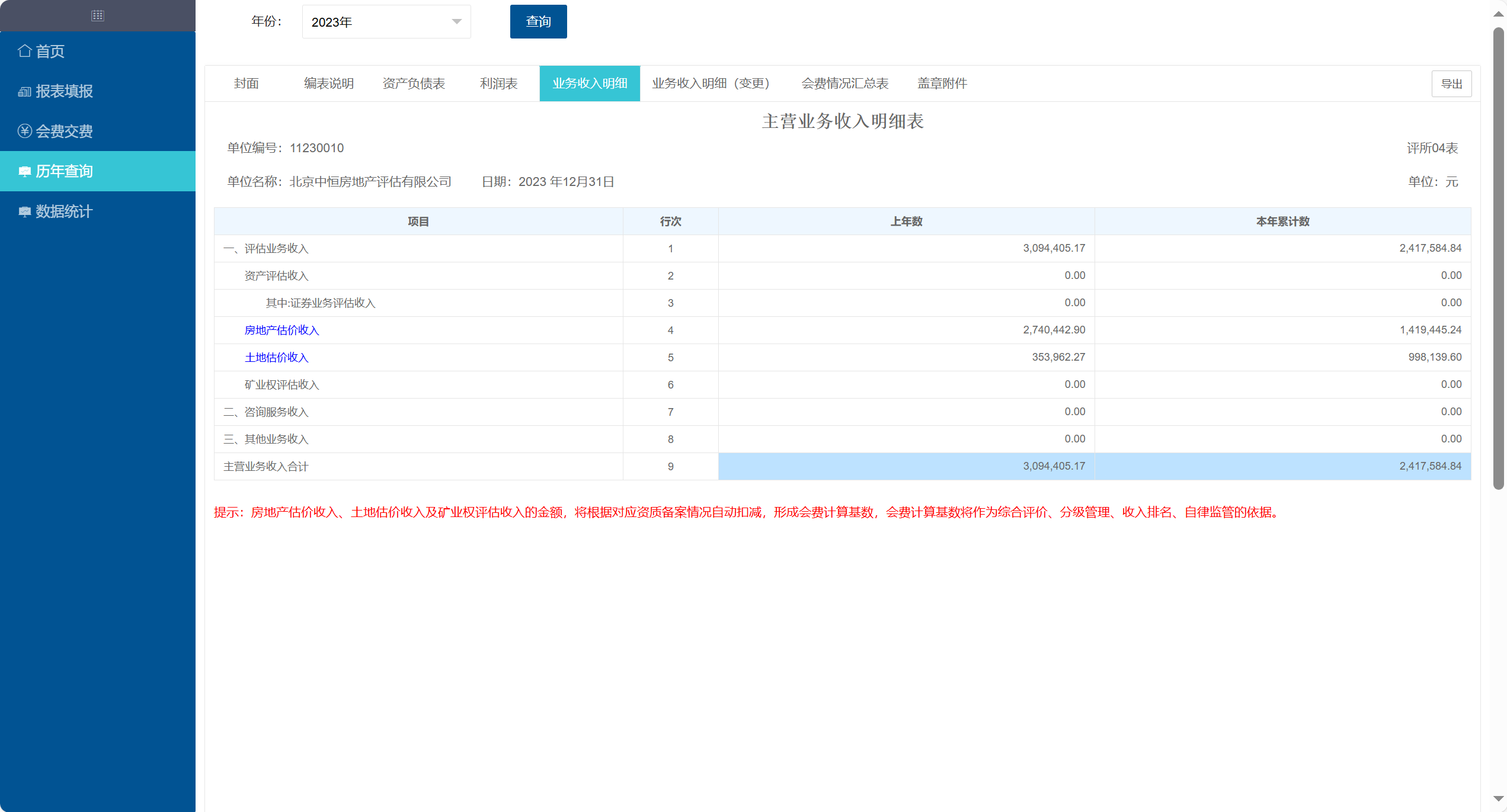Click the grid icon atop the sidebar
The width and height of the screenshot is (1507, 812).
[x=98, y=16]
